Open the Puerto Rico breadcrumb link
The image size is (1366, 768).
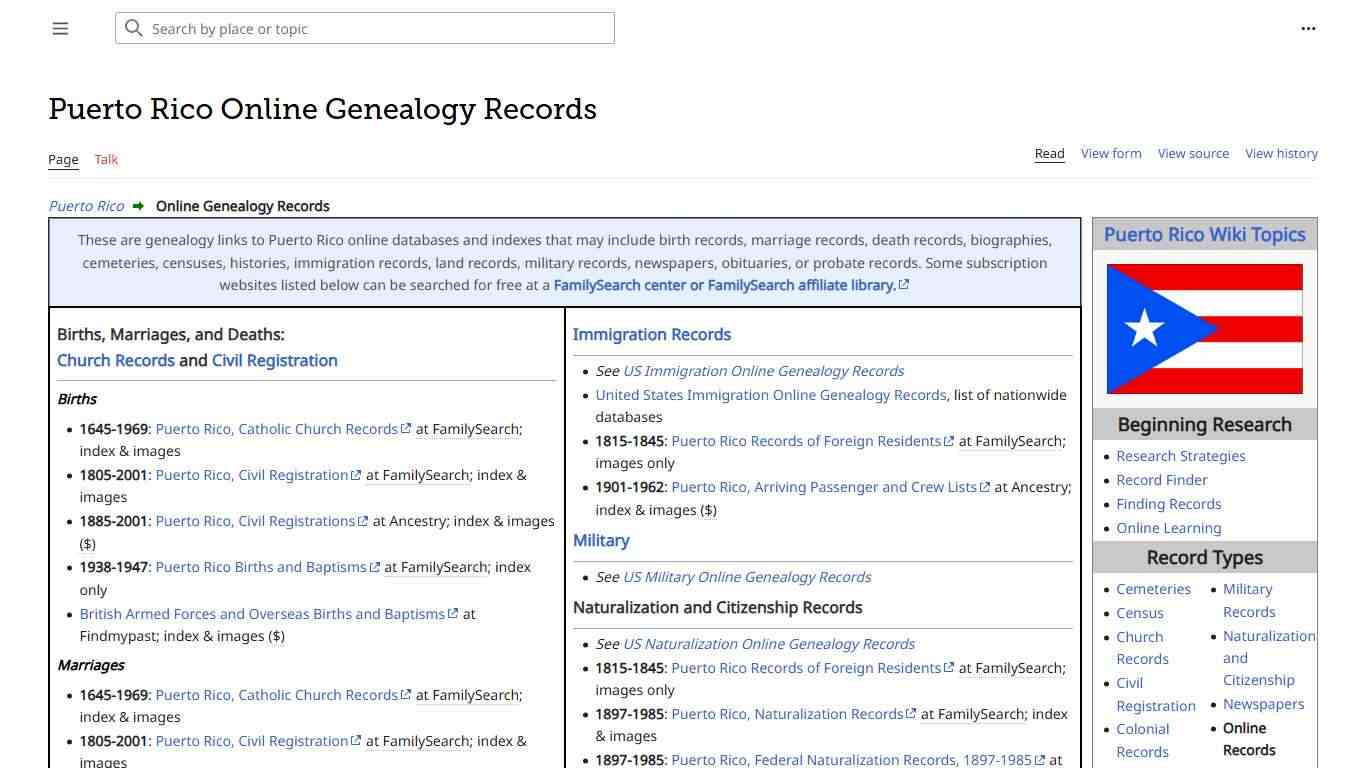pyautogui.click(x=86, y=206)
